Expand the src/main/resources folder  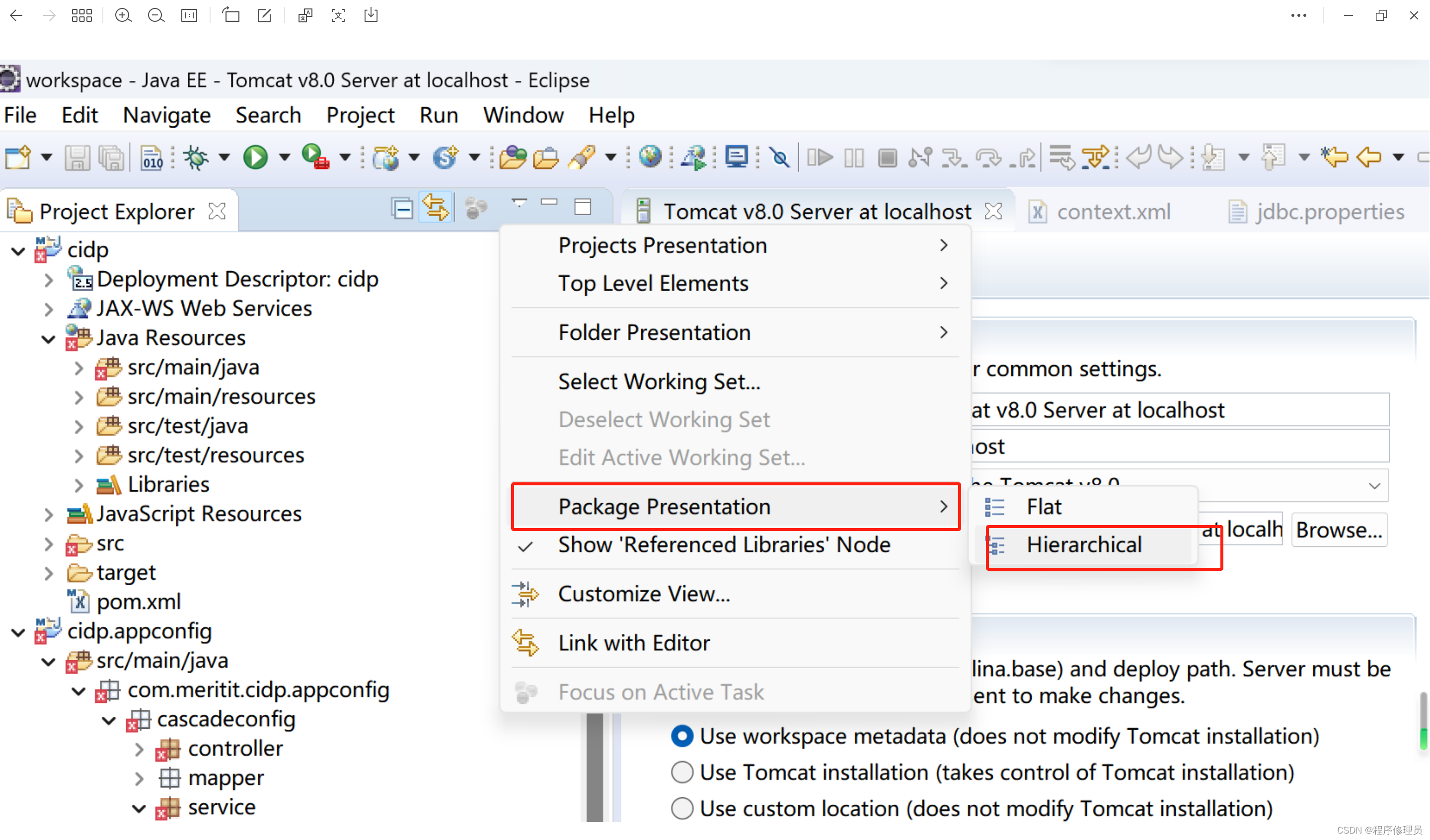coord(79,398)
